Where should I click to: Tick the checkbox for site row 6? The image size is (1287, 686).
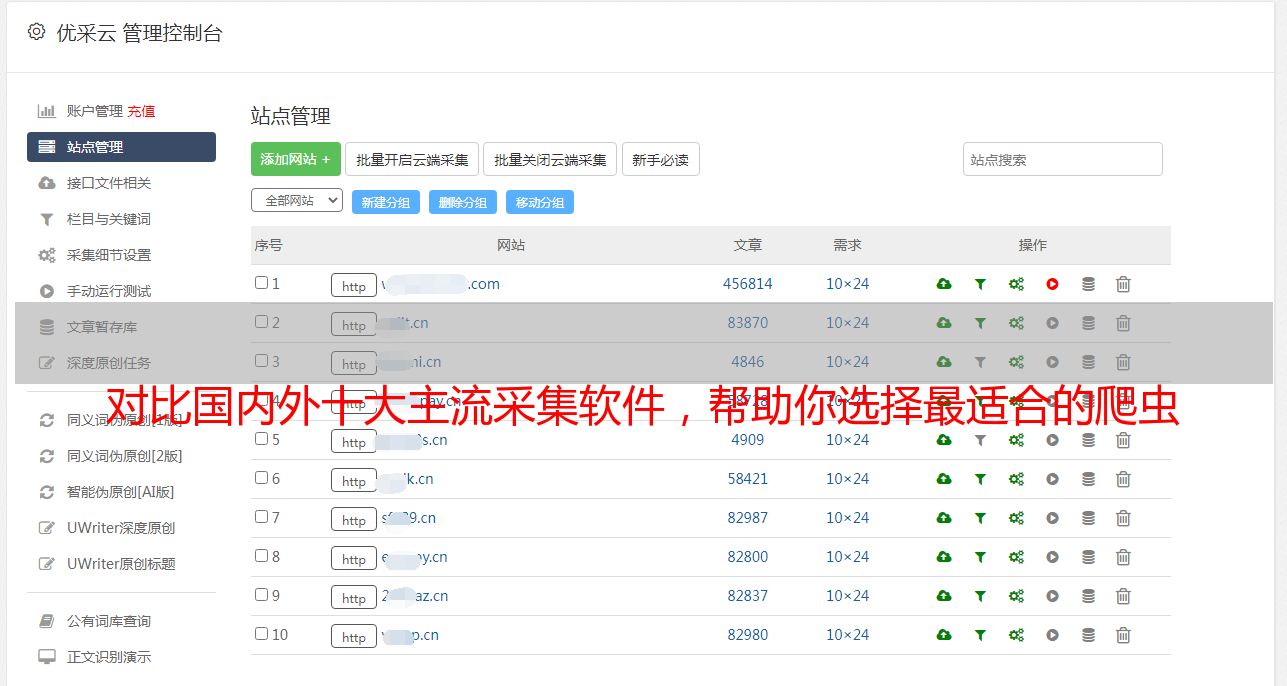(x=261, y=478)
